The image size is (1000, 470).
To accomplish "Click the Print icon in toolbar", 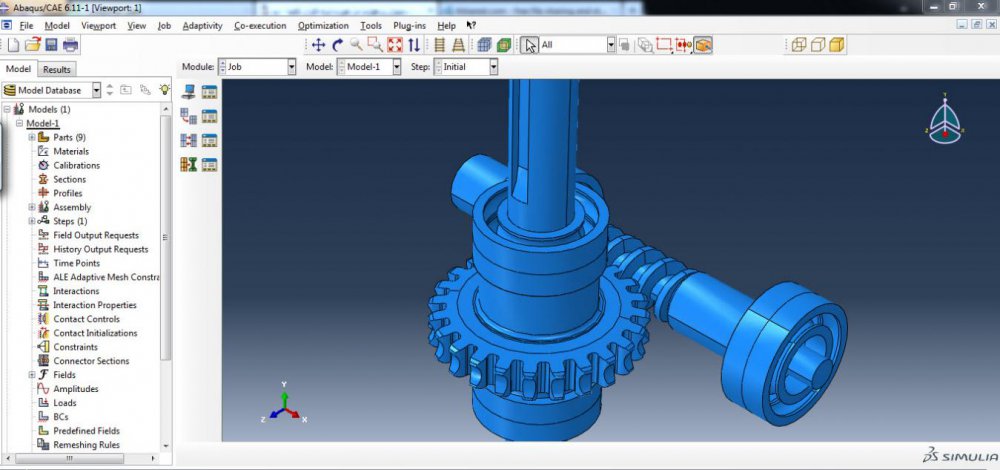I will tap(70, 45).
